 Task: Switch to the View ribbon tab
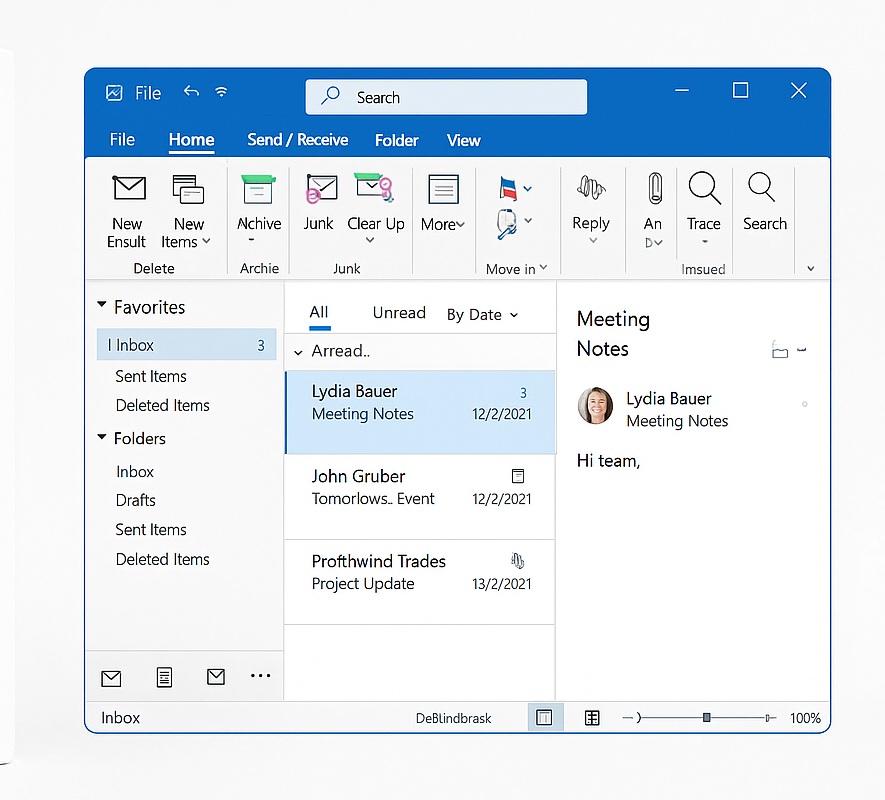pos(463,140)
